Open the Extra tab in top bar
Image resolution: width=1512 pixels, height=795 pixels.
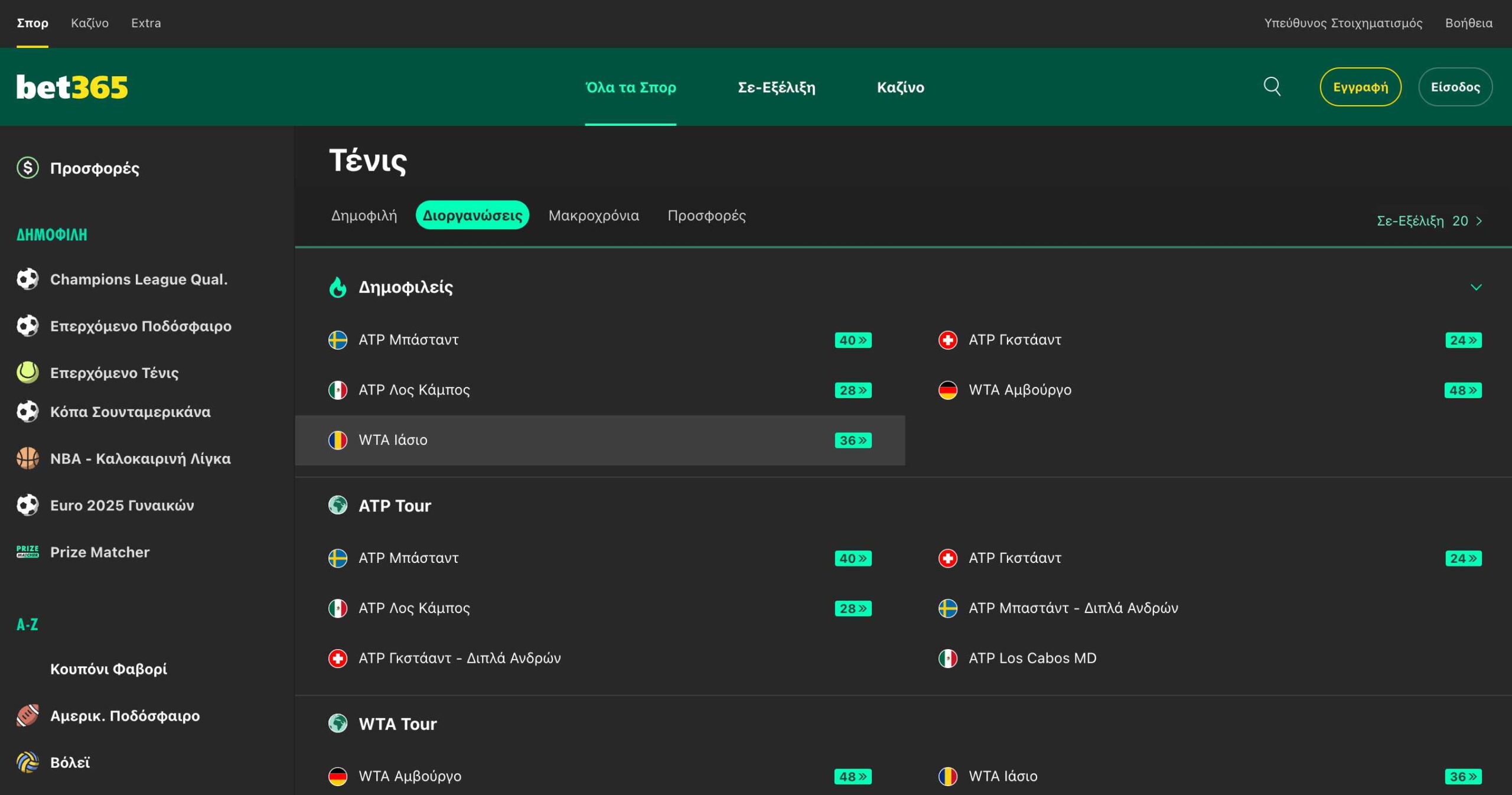click(146, 23)
